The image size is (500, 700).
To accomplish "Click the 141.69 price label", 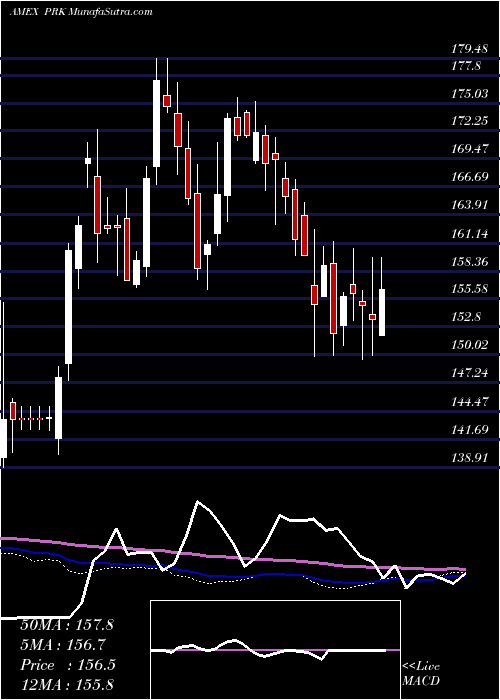I will point(468,429).
